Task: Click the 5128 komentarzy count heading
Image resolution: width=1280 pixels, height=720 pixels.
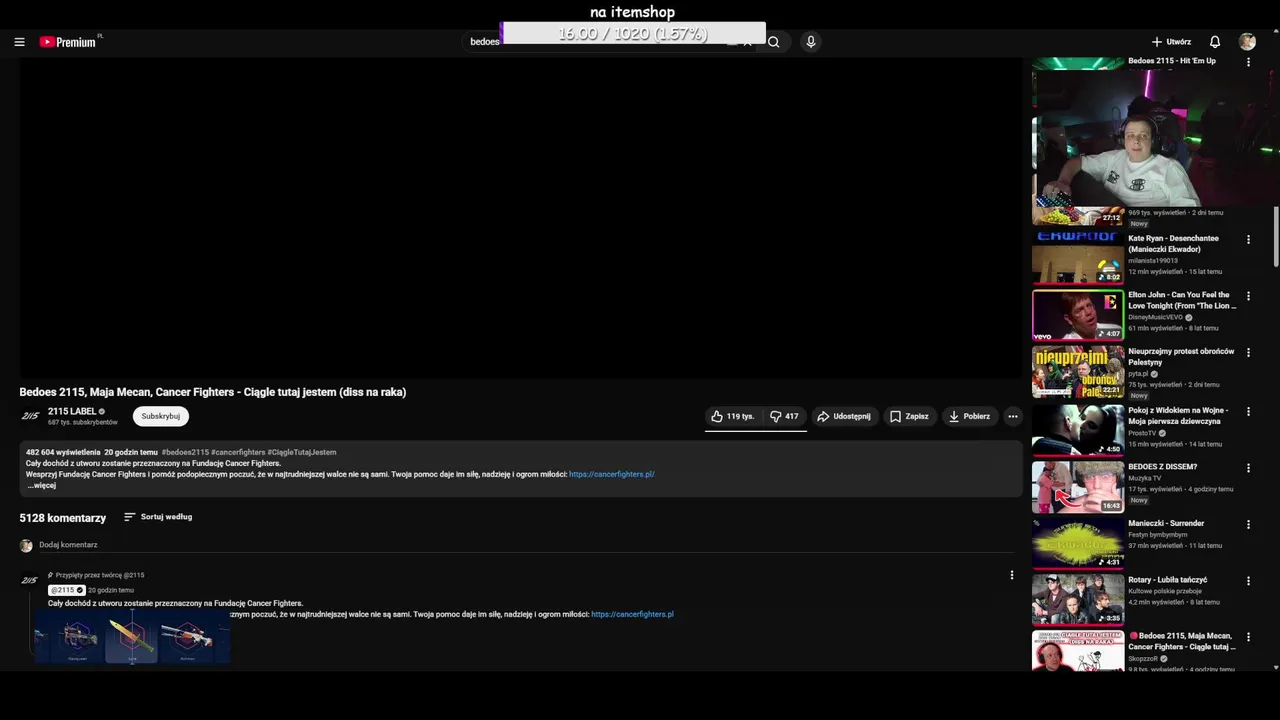Action: pyautogui.click(x=63, y=518)
